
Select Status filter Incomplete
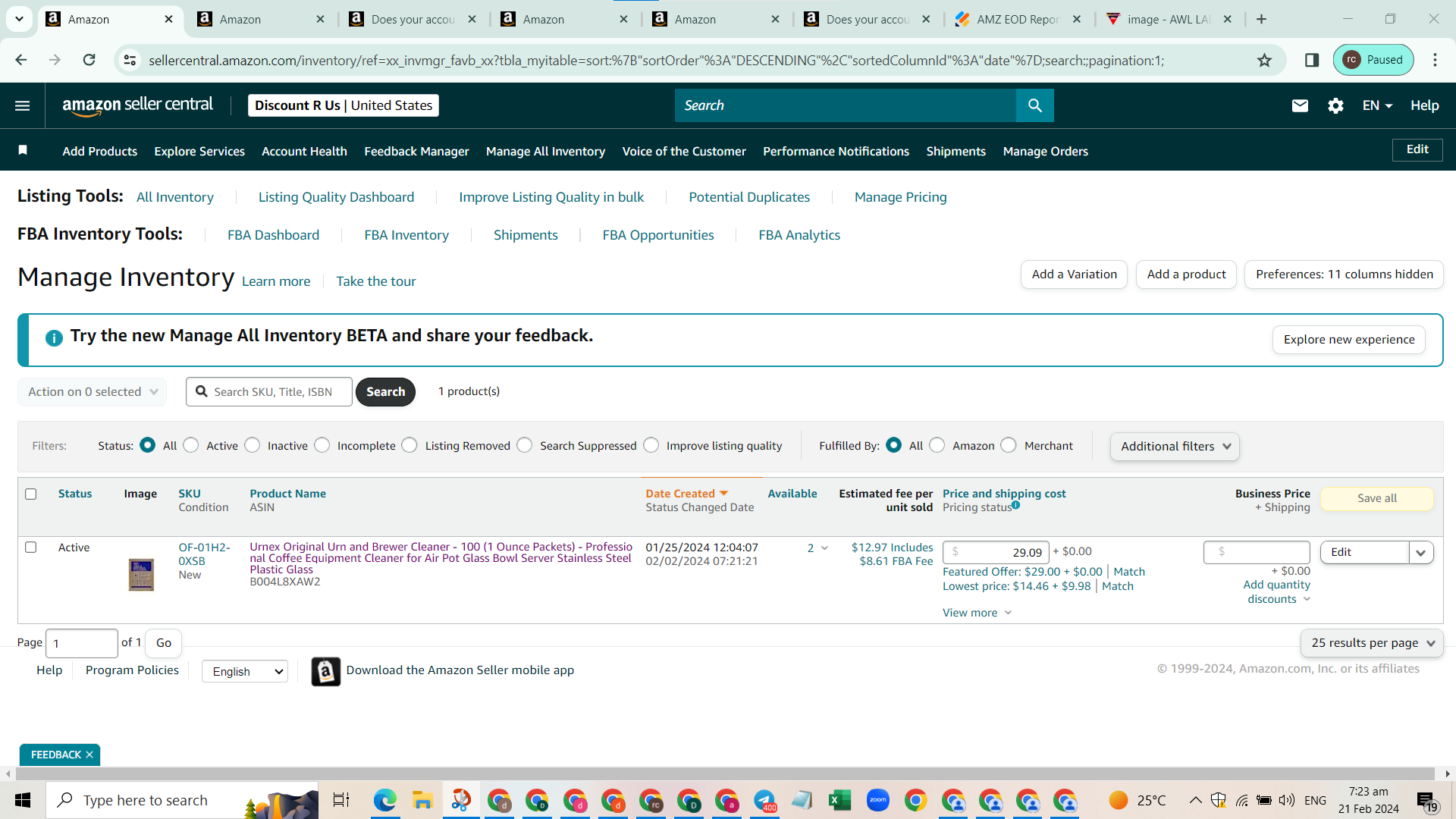tap(322, 446)
